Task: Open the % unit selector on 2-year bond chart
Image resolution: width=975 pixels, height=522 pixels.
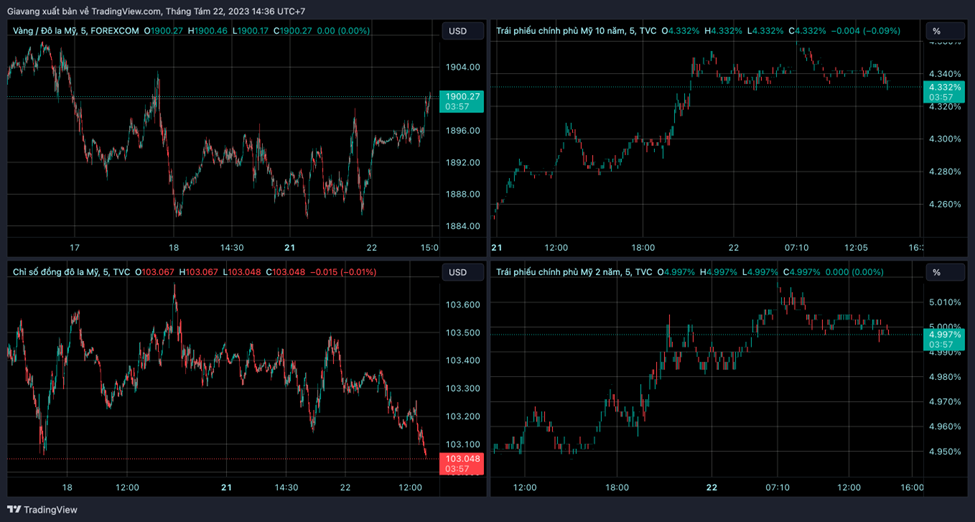Action: [936, 272]
